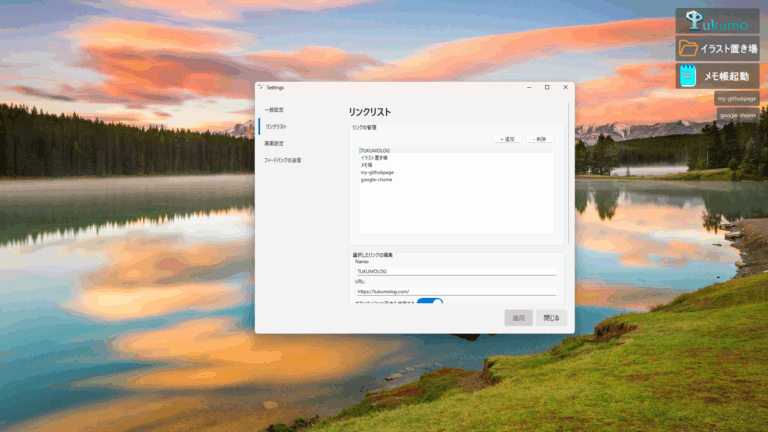Maximize the Settings window
Image resolution: width=768 pixels, height=432 pixels.
coord(547,87)
